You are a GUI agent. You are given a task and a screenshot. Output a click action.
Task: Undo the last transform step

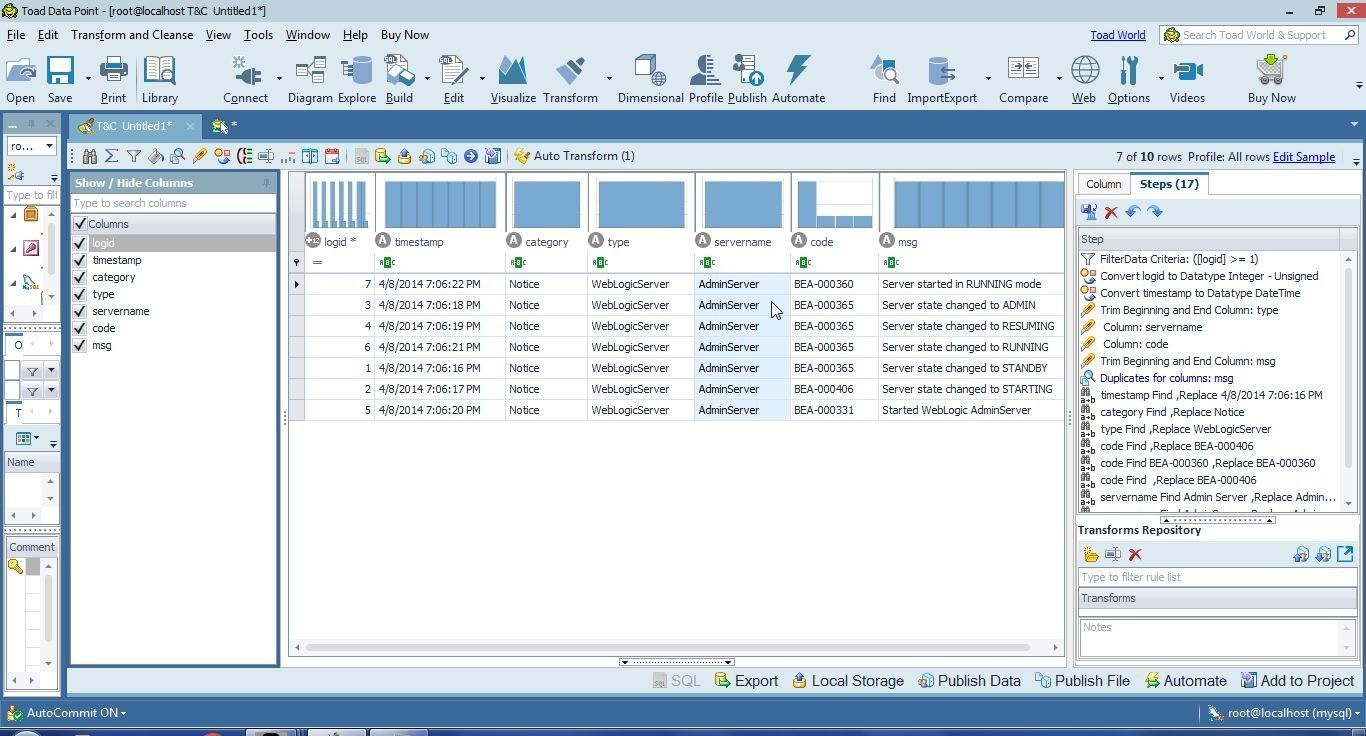(x=1133, y=212)
